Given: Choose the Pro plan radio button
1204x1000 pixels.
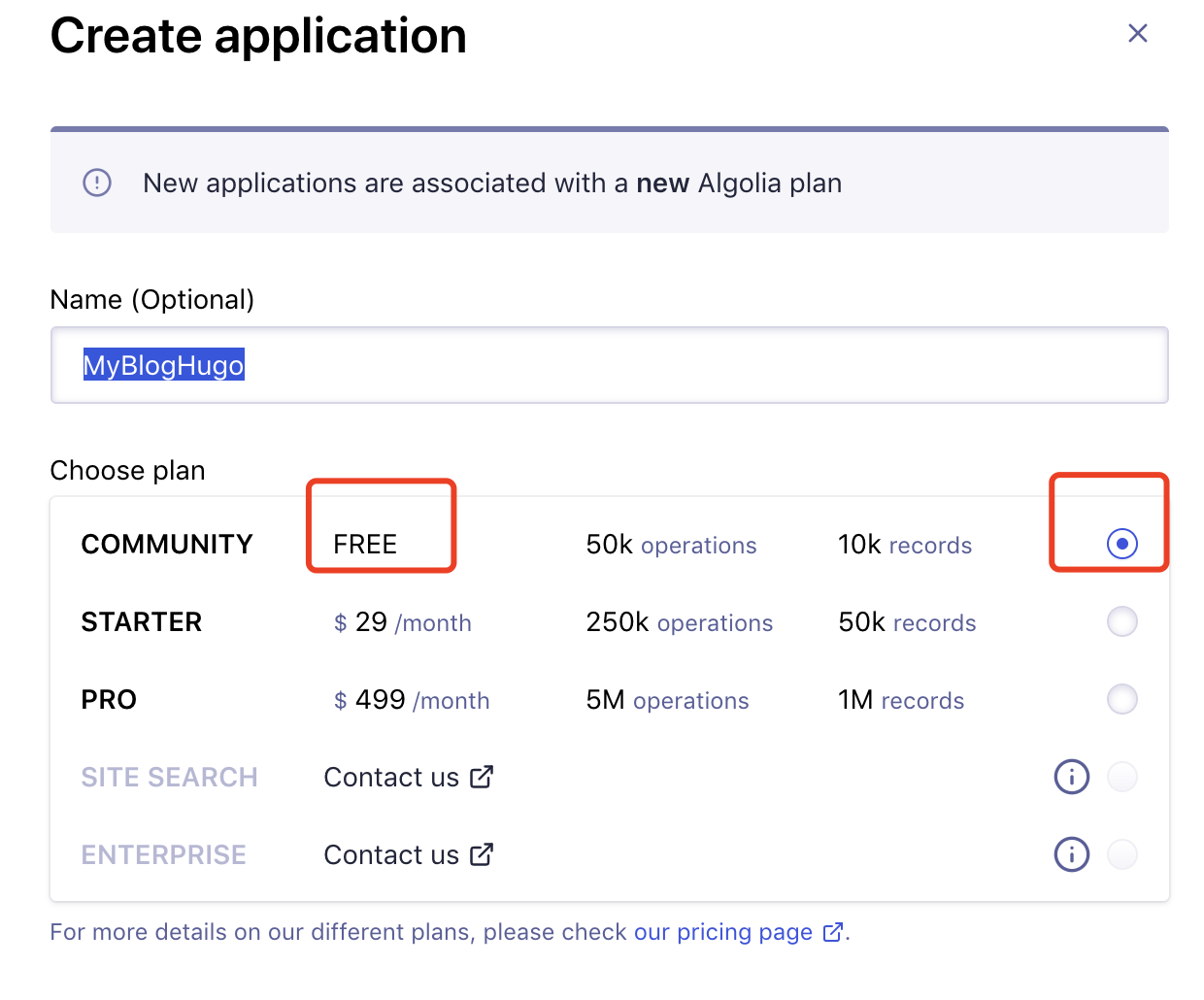Looking at the screenshot, I should (1121, 699).
